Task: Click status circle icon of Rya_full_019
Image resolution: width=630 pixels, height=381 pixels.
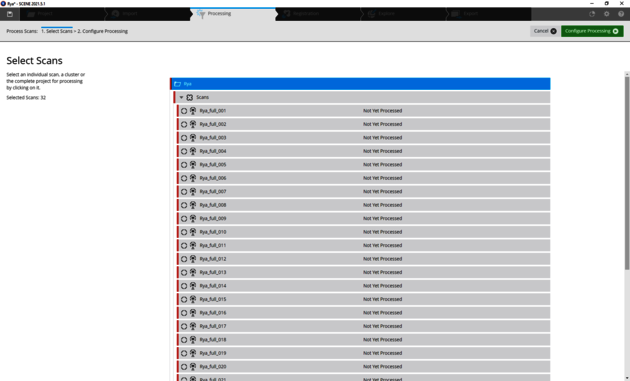Action: pos(184,353)
